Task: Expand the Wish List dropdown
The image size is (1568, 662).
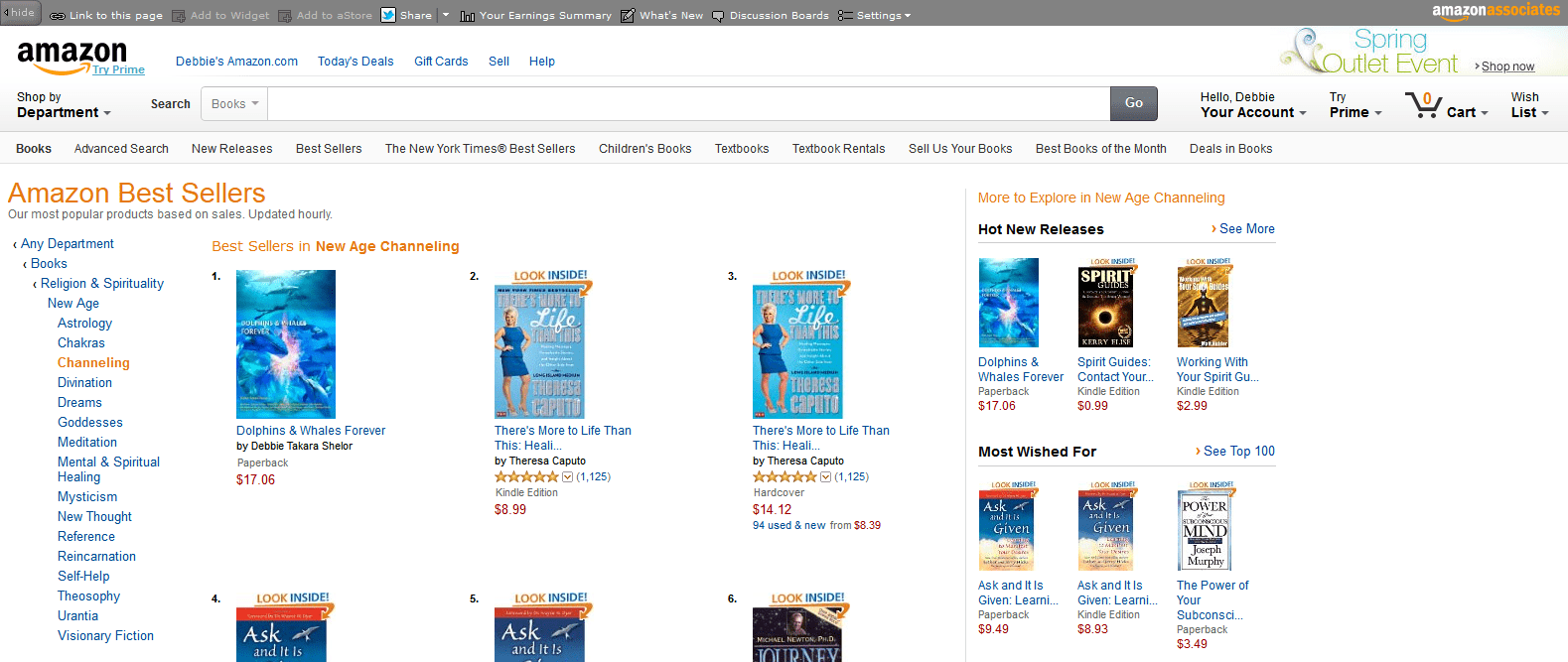Action: point(1529,105)
